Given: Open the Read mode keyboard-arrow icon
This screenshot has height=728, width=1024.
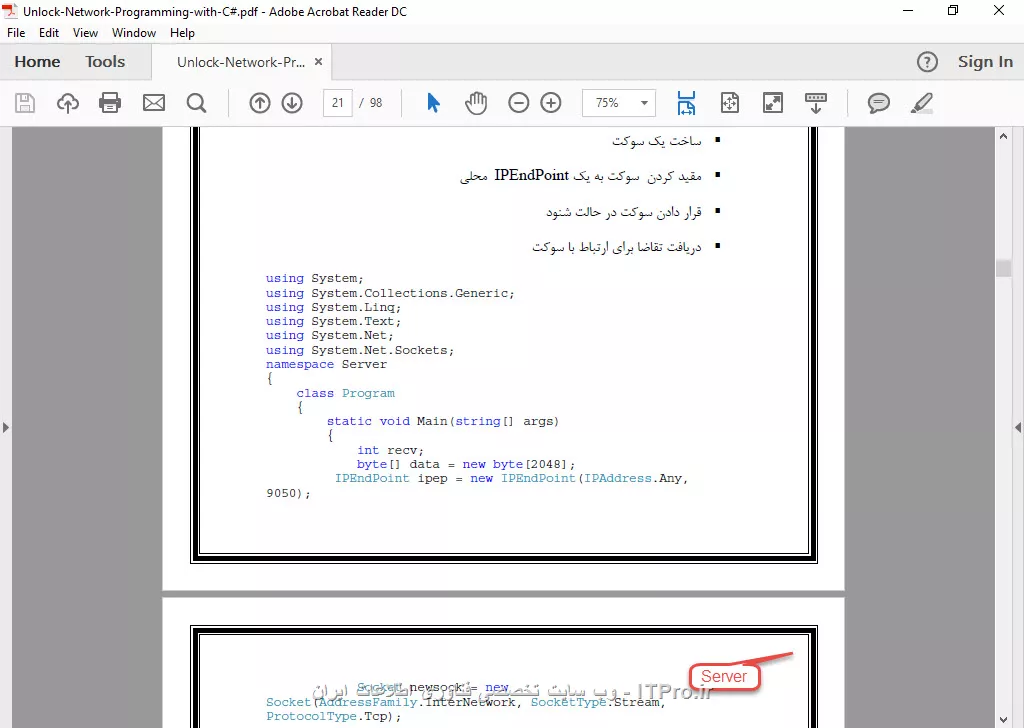Looking at the screenshot, I should click(x=816, y=103).
